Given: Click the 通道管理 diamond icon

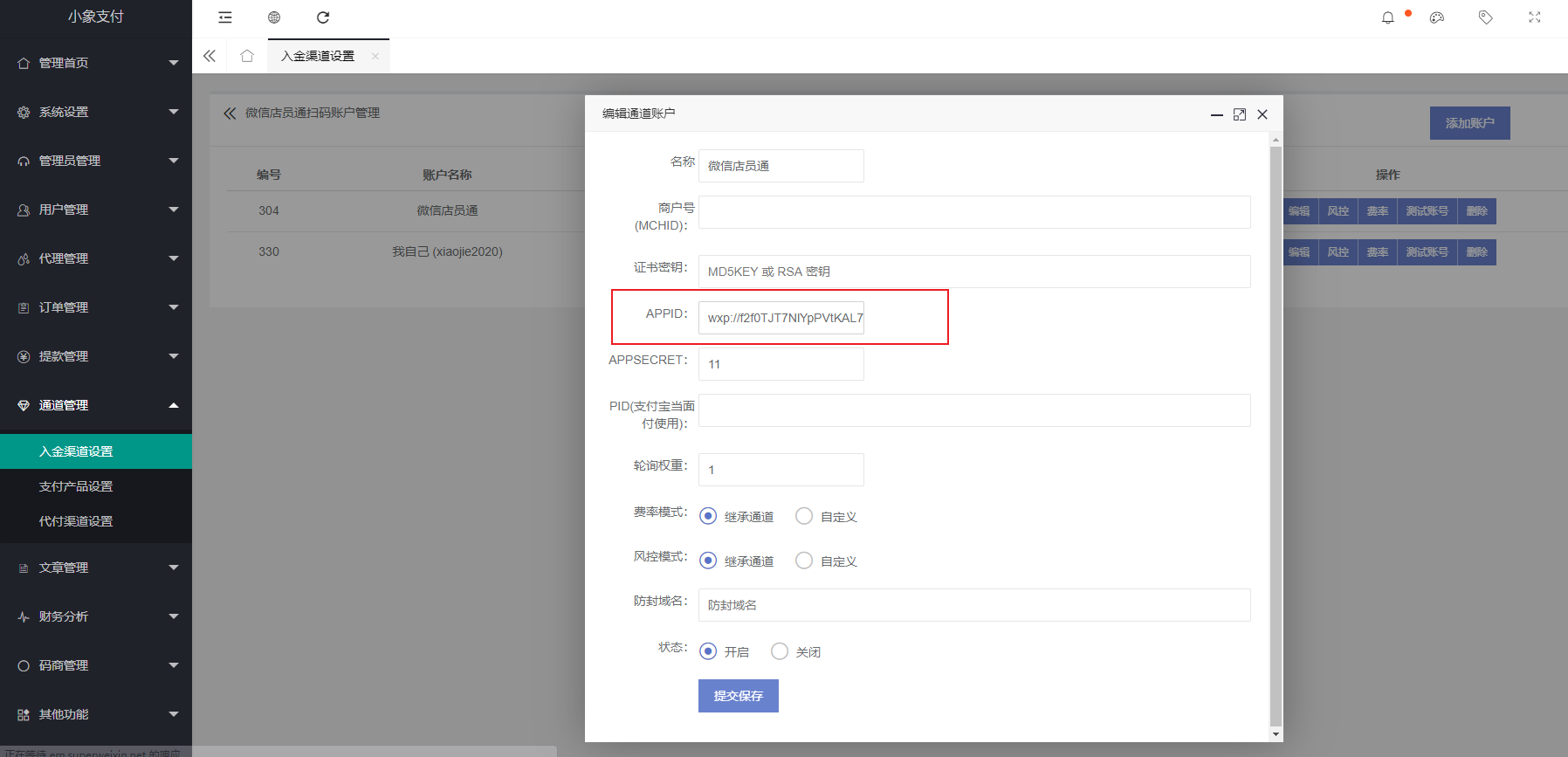Looking at the screenshot, I should [24, 405].
